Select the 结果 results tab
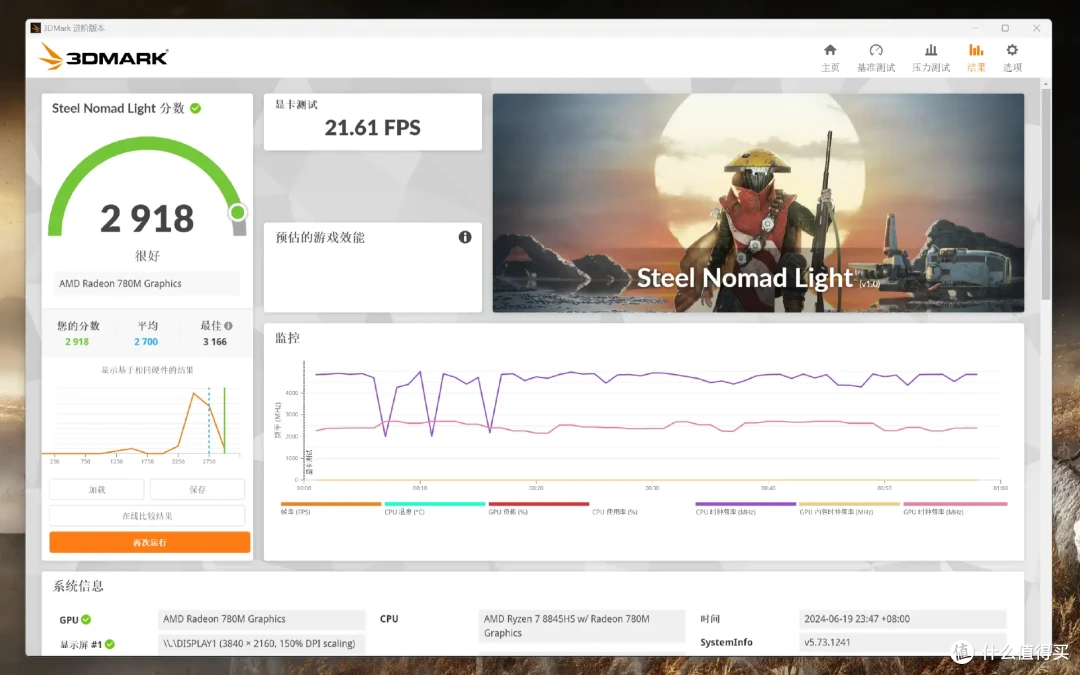 coord(976,58)
